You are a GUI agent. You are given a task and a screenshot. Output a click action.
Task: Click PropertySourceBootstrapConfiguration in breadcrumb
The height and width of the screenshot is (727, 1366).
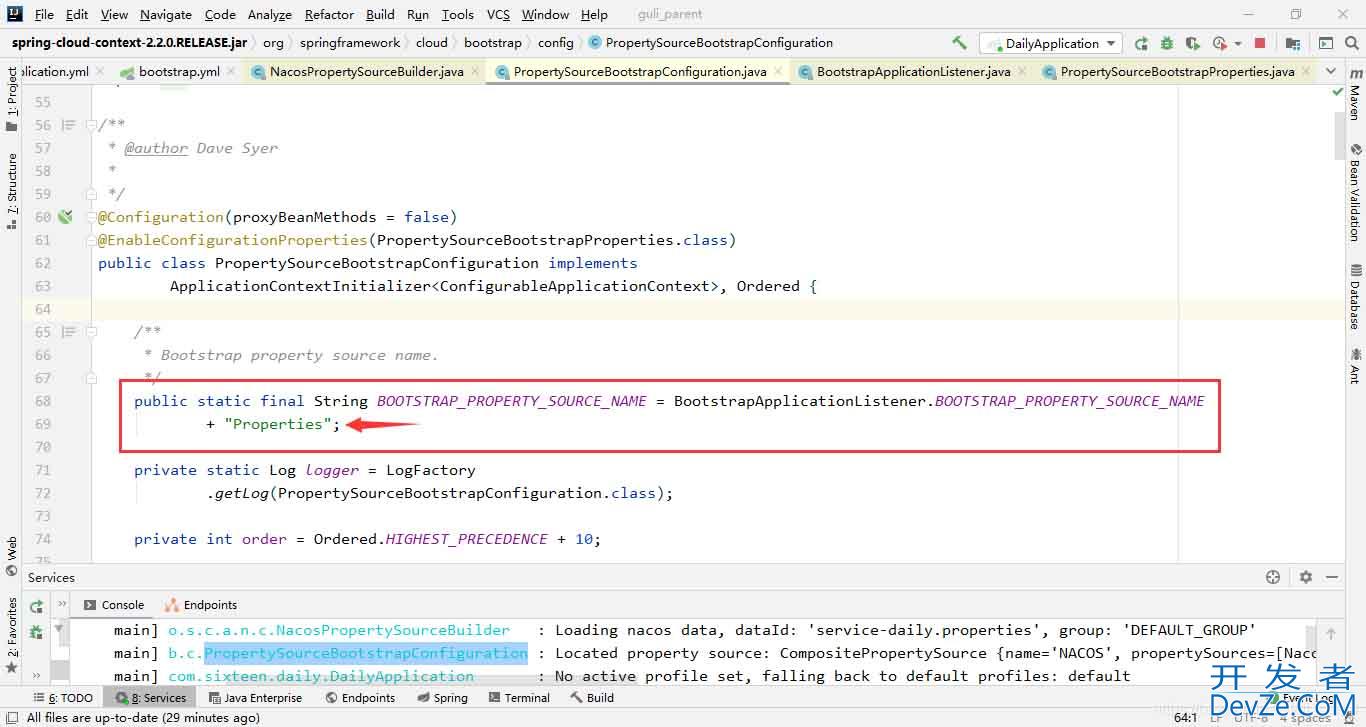[710, 43]
